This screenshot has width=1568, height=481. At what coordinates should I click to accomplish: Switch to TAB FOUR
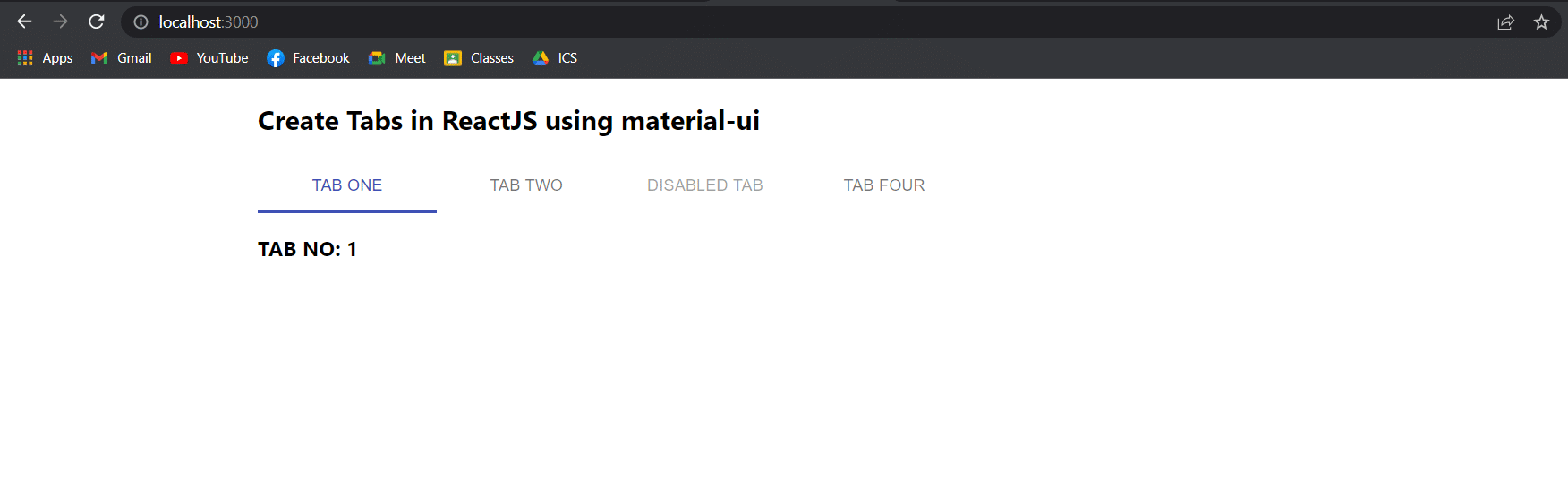[x=884, y=185]
